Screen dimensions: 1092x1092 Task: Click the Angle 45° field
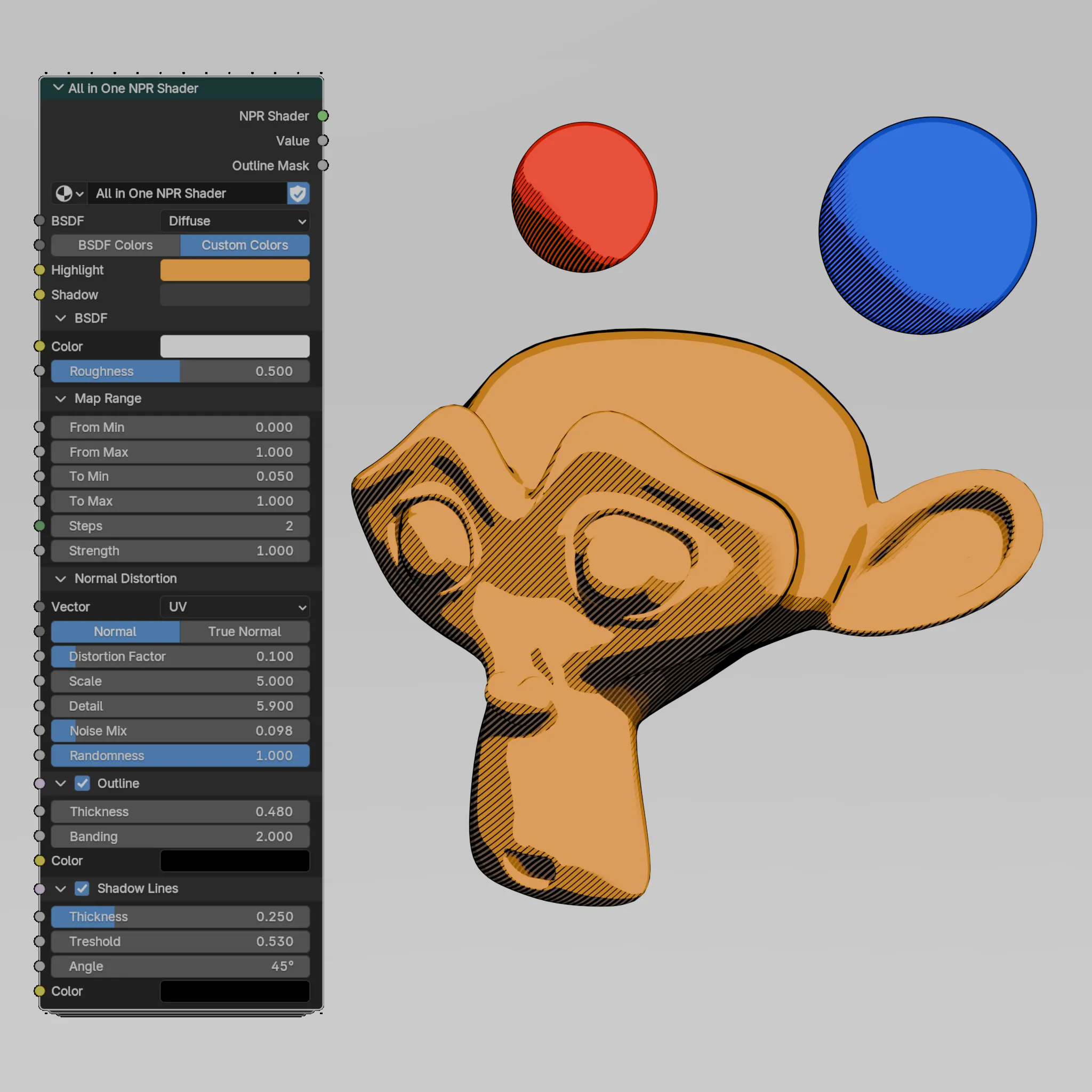[180, 967]
